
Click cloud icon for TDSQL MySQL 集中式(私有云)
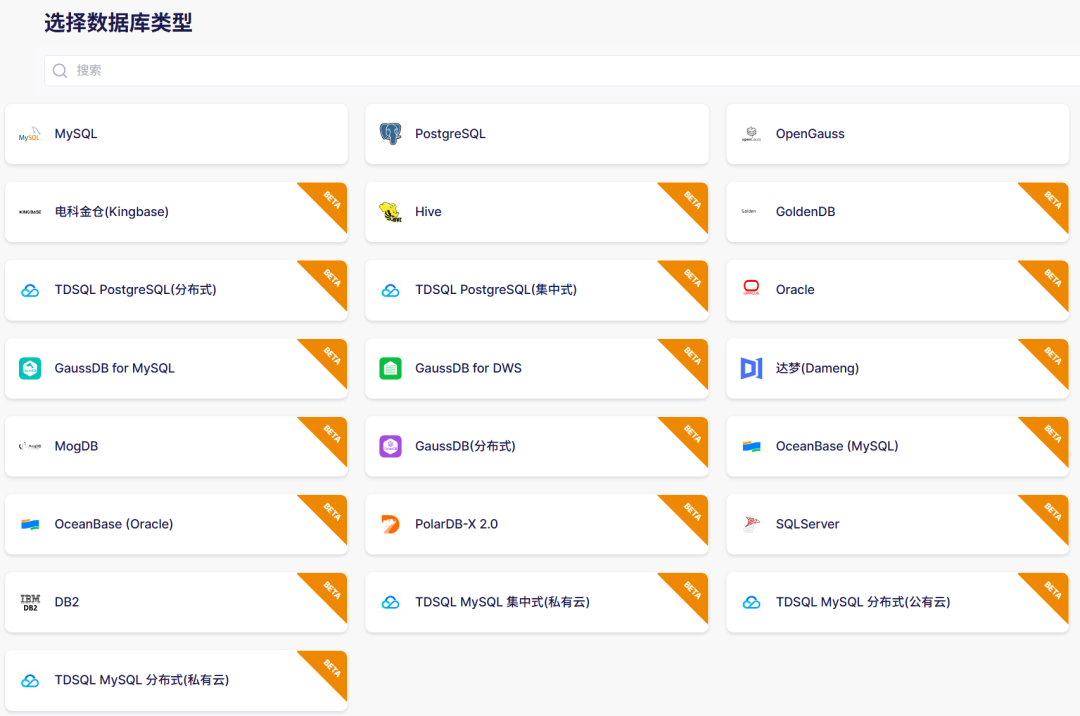tap(391, 602)
